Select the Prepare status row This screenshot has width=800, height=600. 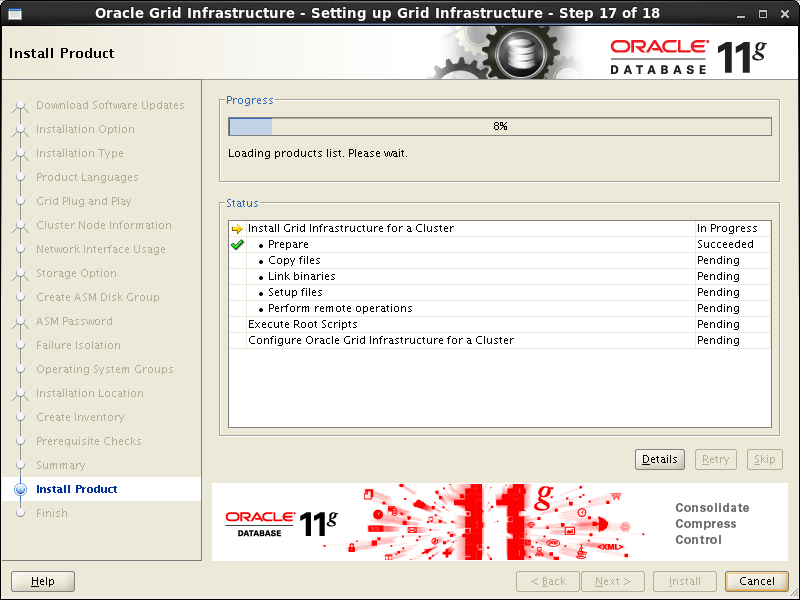coord(500,244)
